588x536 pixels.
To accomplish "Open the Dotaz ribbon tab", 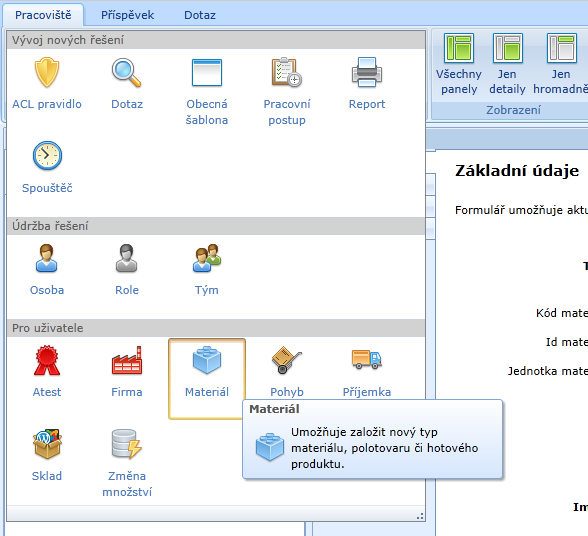I will click(x=200, y=15).
